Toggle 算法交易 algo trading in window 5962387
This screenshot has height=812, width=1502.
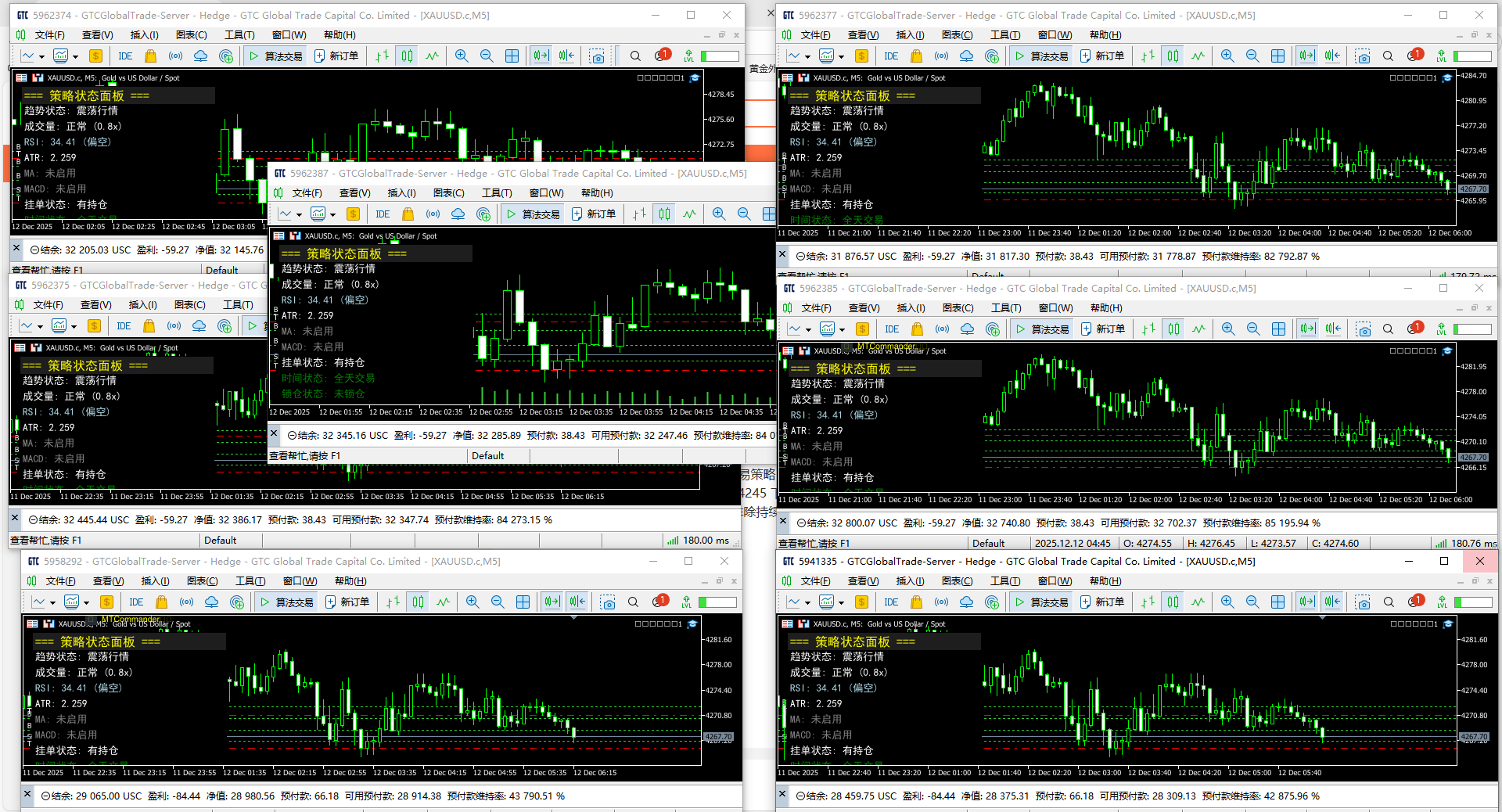click(x=534, y=214)
